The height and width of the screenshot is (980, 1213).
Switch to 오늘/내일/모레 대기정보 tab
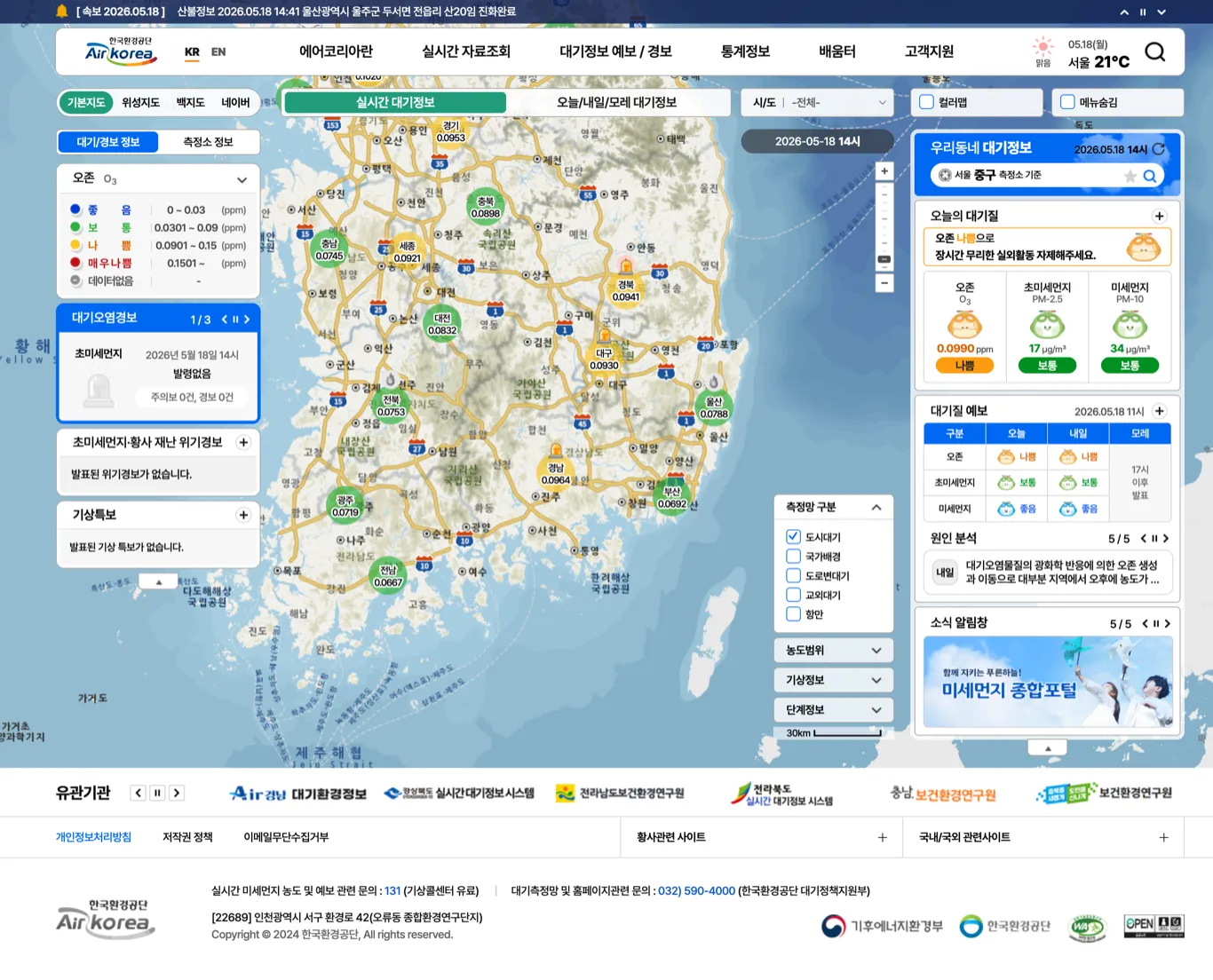[x=617, y=102]
